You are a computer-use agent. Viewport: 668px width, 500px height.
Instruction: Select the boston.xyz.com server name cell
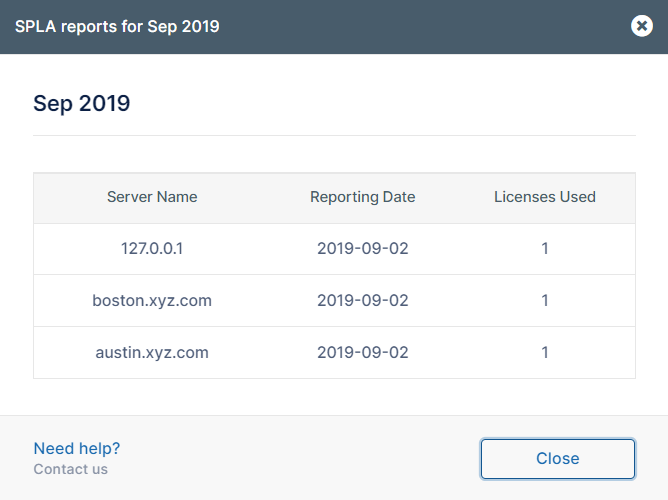tap(152, 300)
